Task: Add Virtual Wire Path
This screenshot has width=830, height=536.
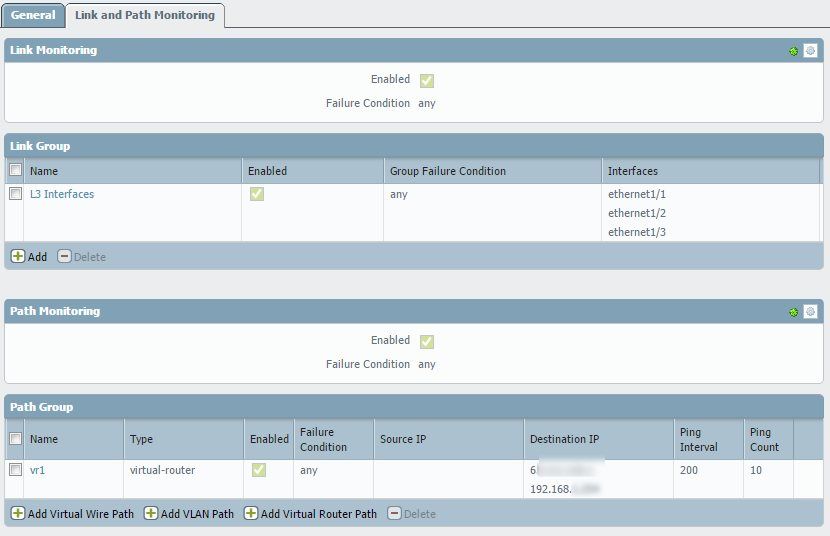Action: [x=73, y=514]
